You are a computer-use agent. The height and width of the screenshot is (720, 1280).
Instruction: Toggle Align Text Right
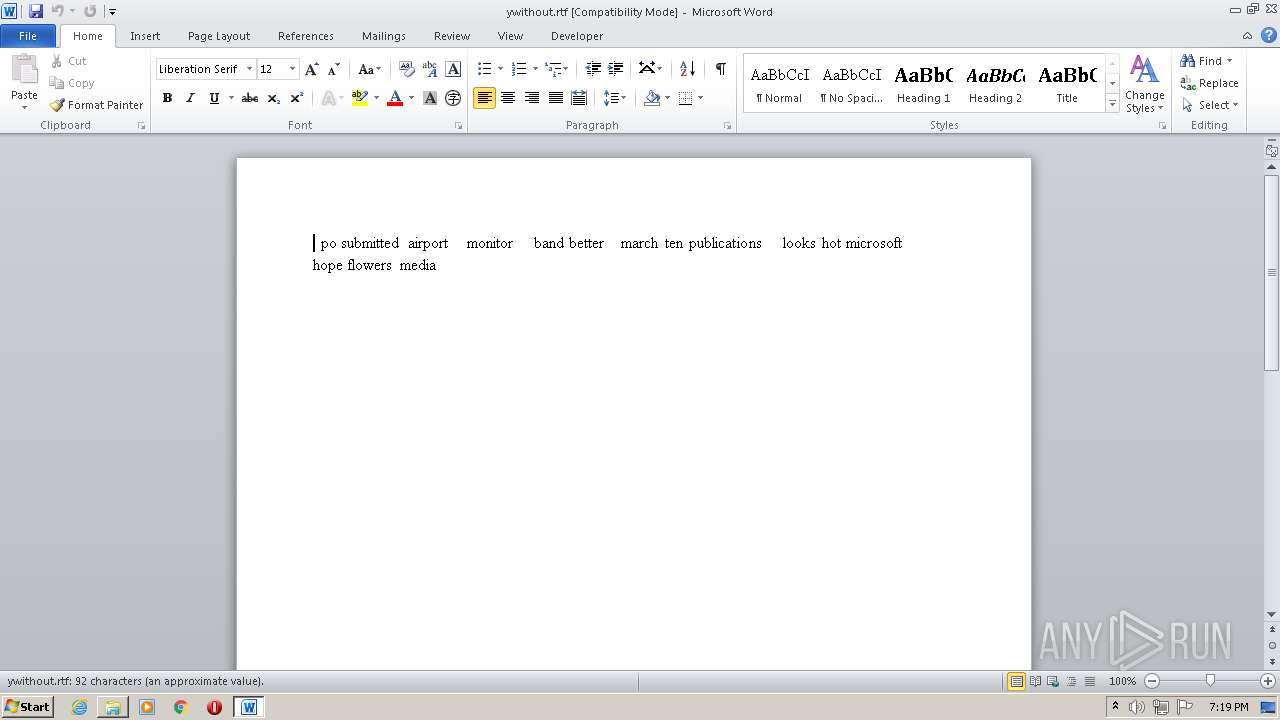click(532, 98)
